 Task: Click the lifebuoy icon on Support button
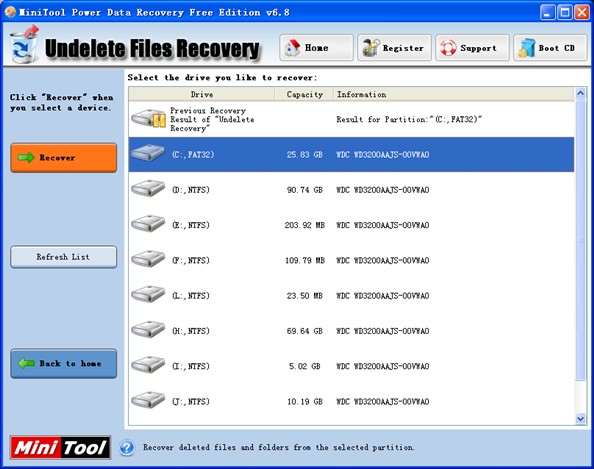point(448,48)
